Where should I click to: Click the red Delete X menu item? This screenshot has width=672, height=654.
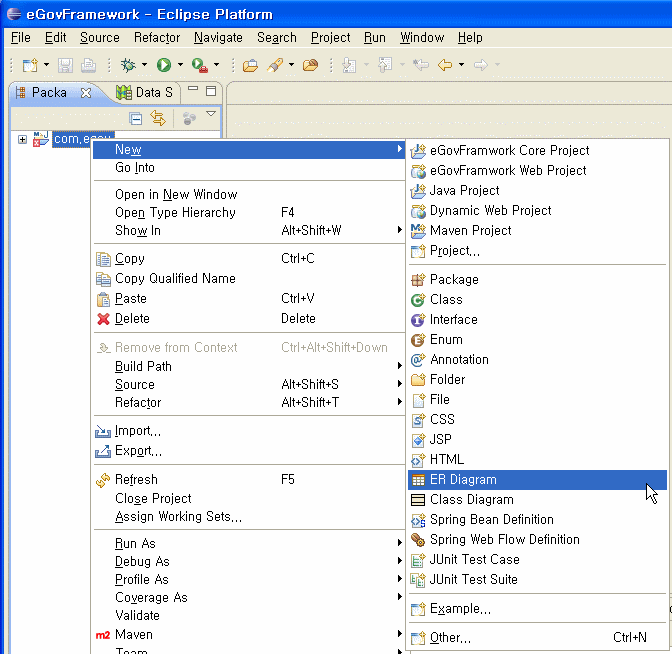pyautogui.click(x=132, y=319)
